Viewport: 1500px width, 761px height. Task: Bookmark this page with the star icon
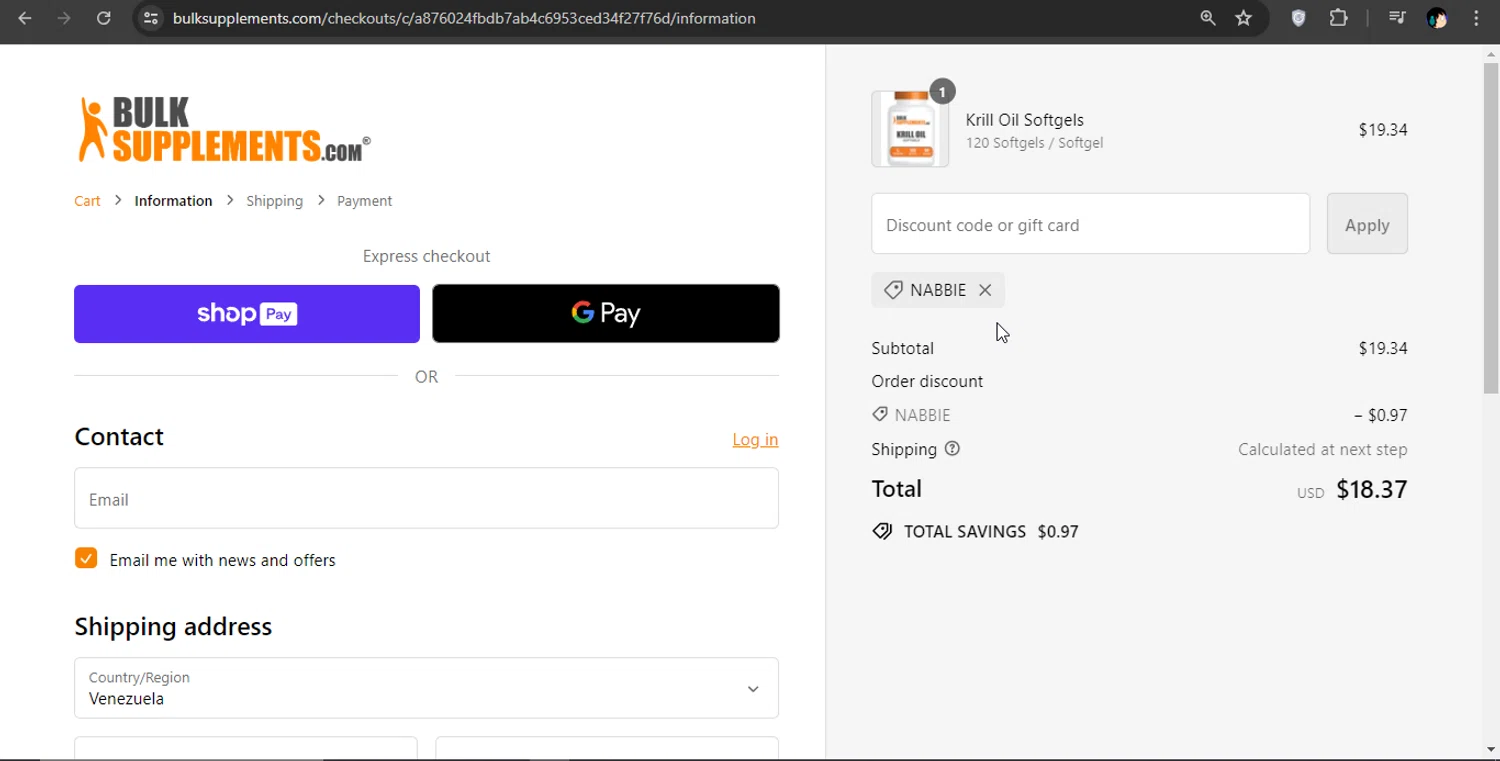(1244, 18)
